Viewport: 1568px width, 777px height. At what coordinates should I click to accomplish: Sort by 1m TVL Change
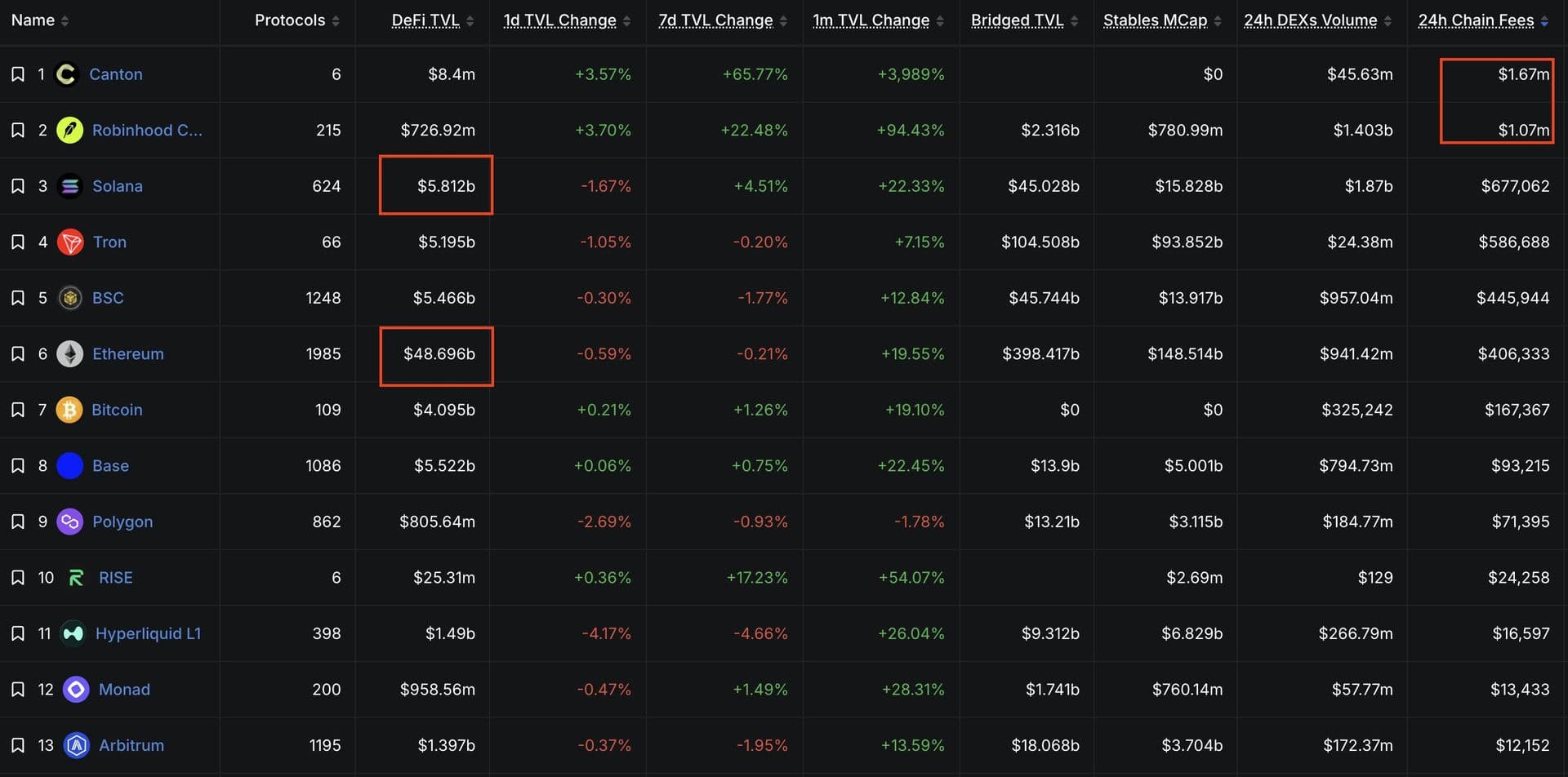point(879,20)
